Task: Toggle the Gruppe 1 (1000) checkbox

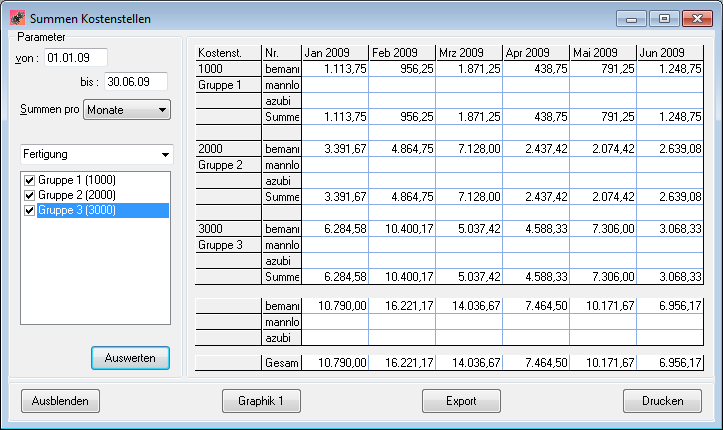Action: (x=29, y=179)
